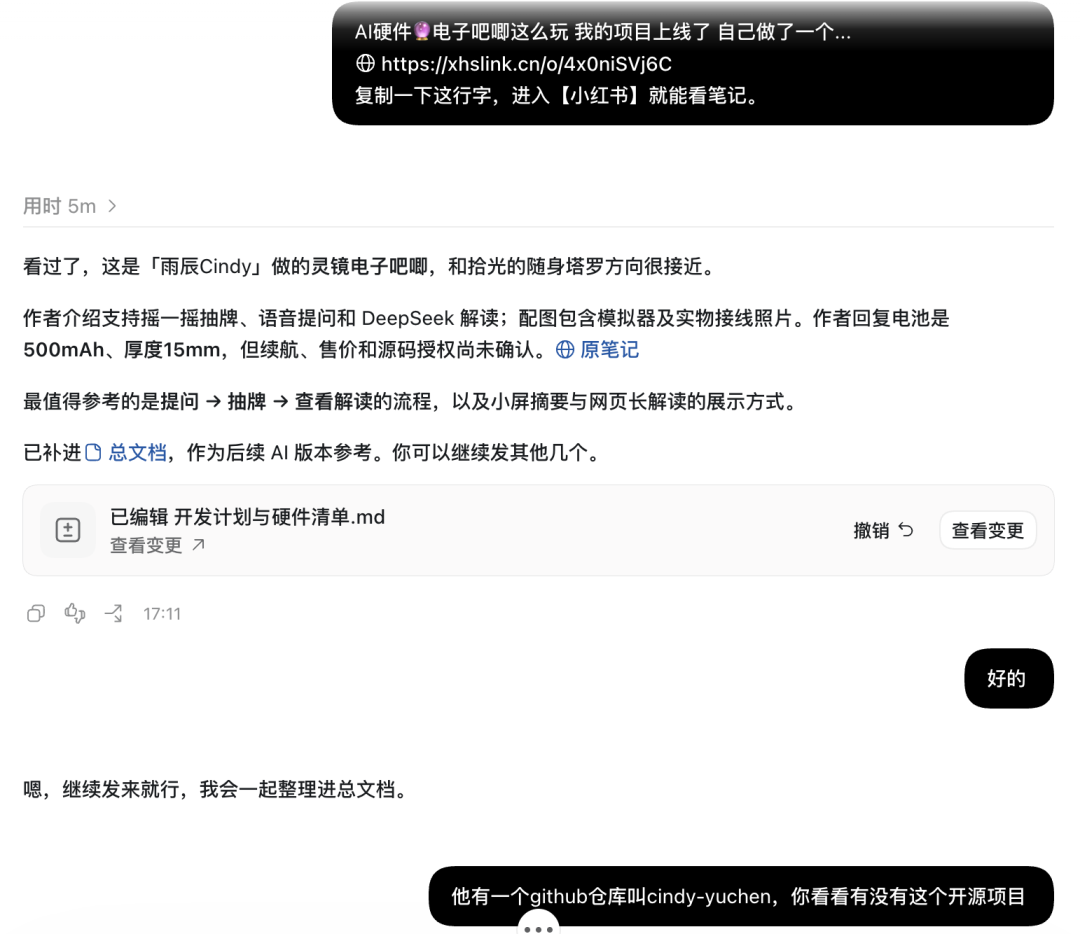Viewport: 1080px width, 934px height.
Task: Click the 17:11 timestamp
Action: [x=162, y=614]
